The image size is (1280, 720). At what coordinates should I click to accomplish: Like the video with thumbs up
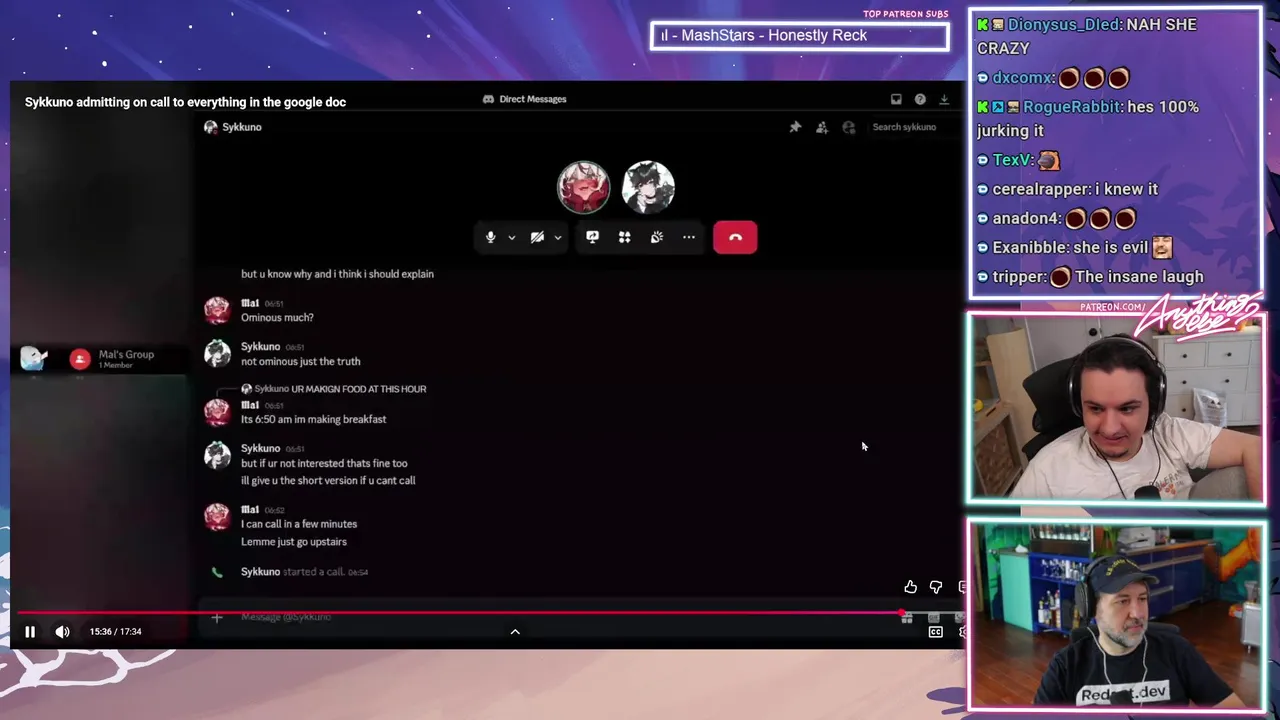pos(910,587)
